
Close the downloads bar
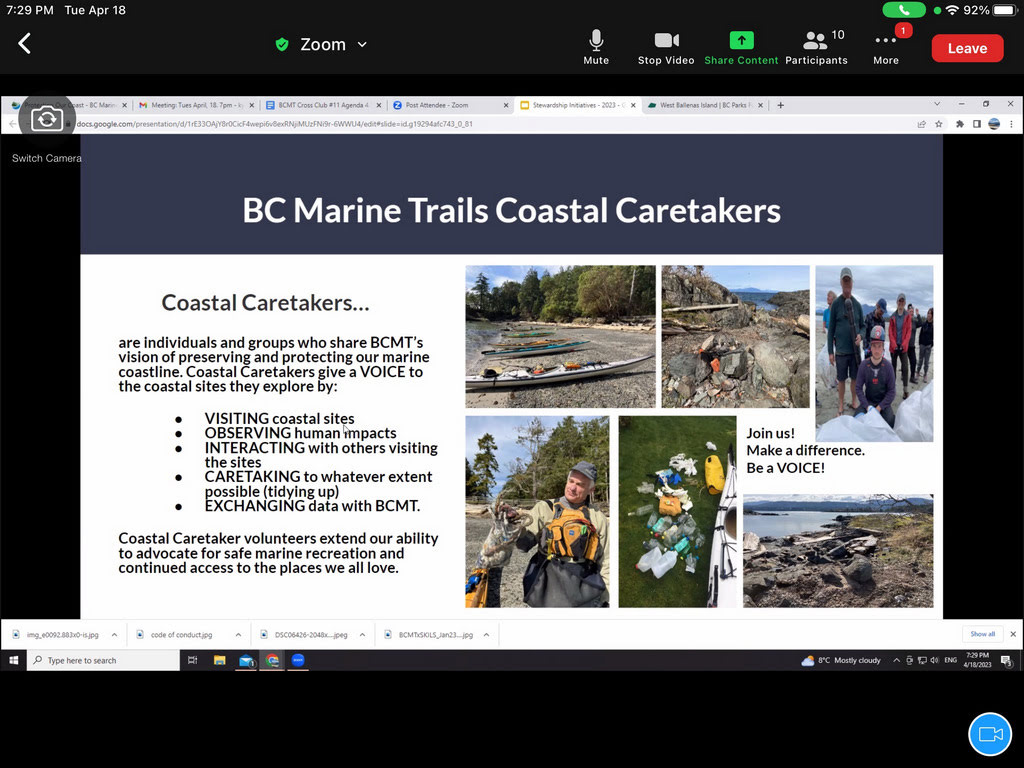(x=1013, y=634)
